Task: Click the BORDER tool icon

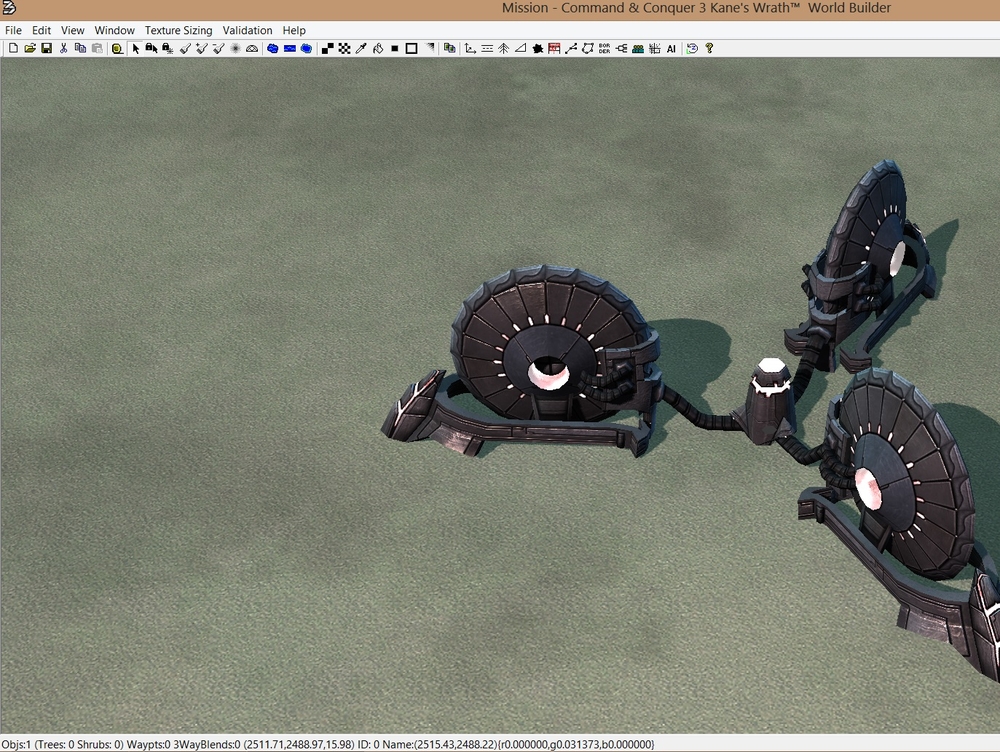Action: (x=605, y=48)
